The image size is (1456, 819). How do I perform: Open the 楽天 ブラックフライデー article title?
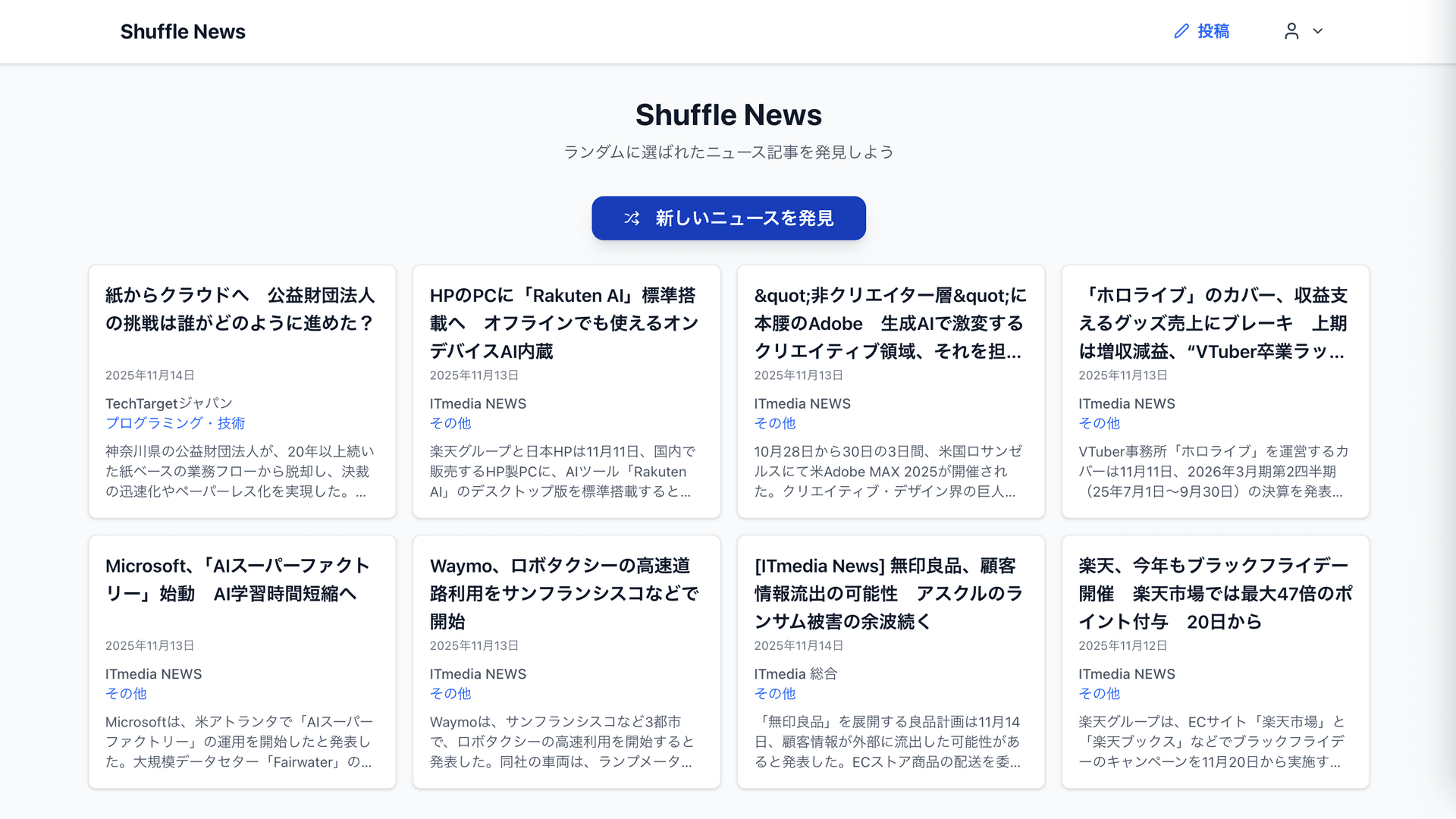pyautogui.click(x=1215, y=593)
